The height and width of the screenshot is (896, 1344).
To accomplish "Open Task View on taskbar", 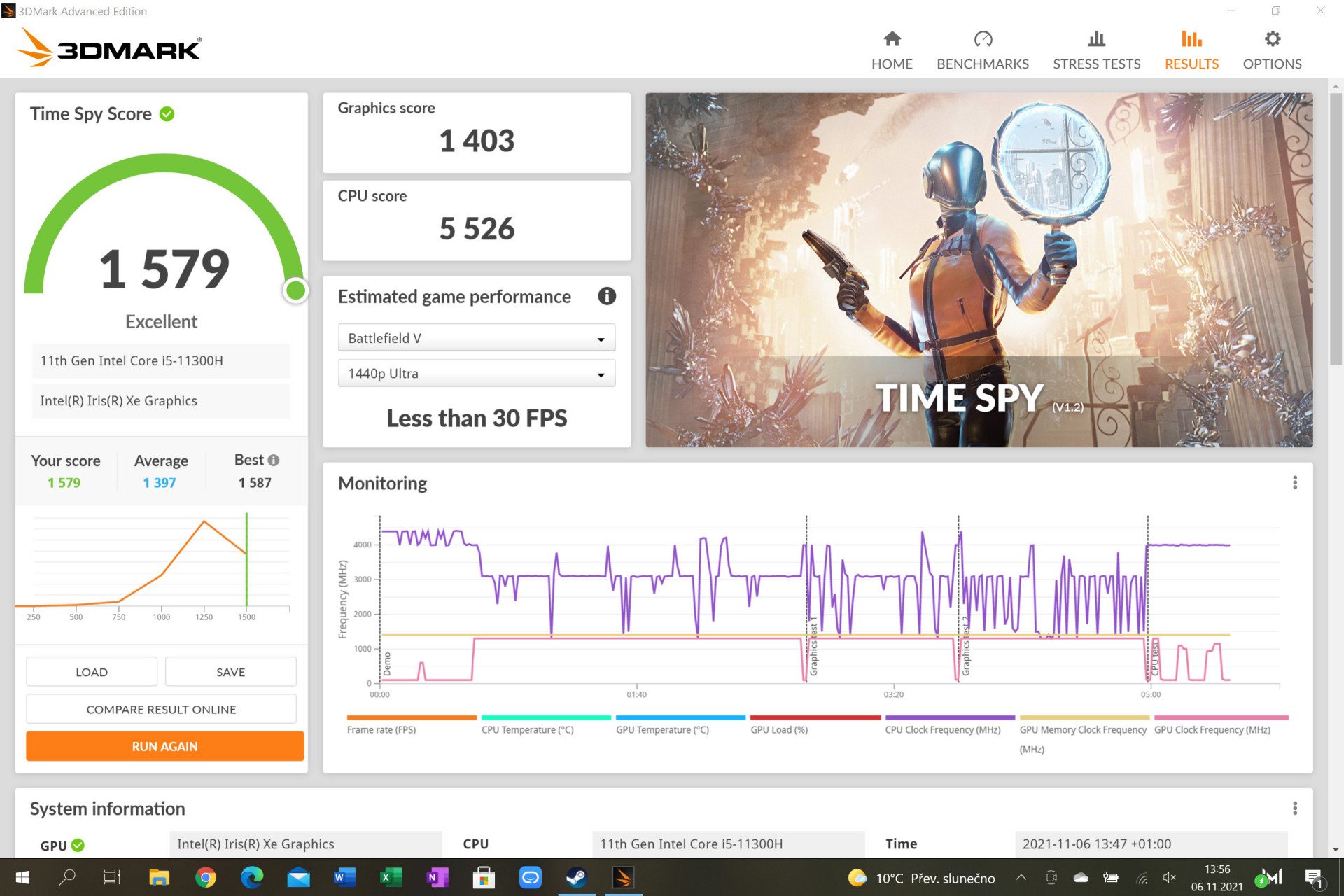I will click(x=113, y=877).
